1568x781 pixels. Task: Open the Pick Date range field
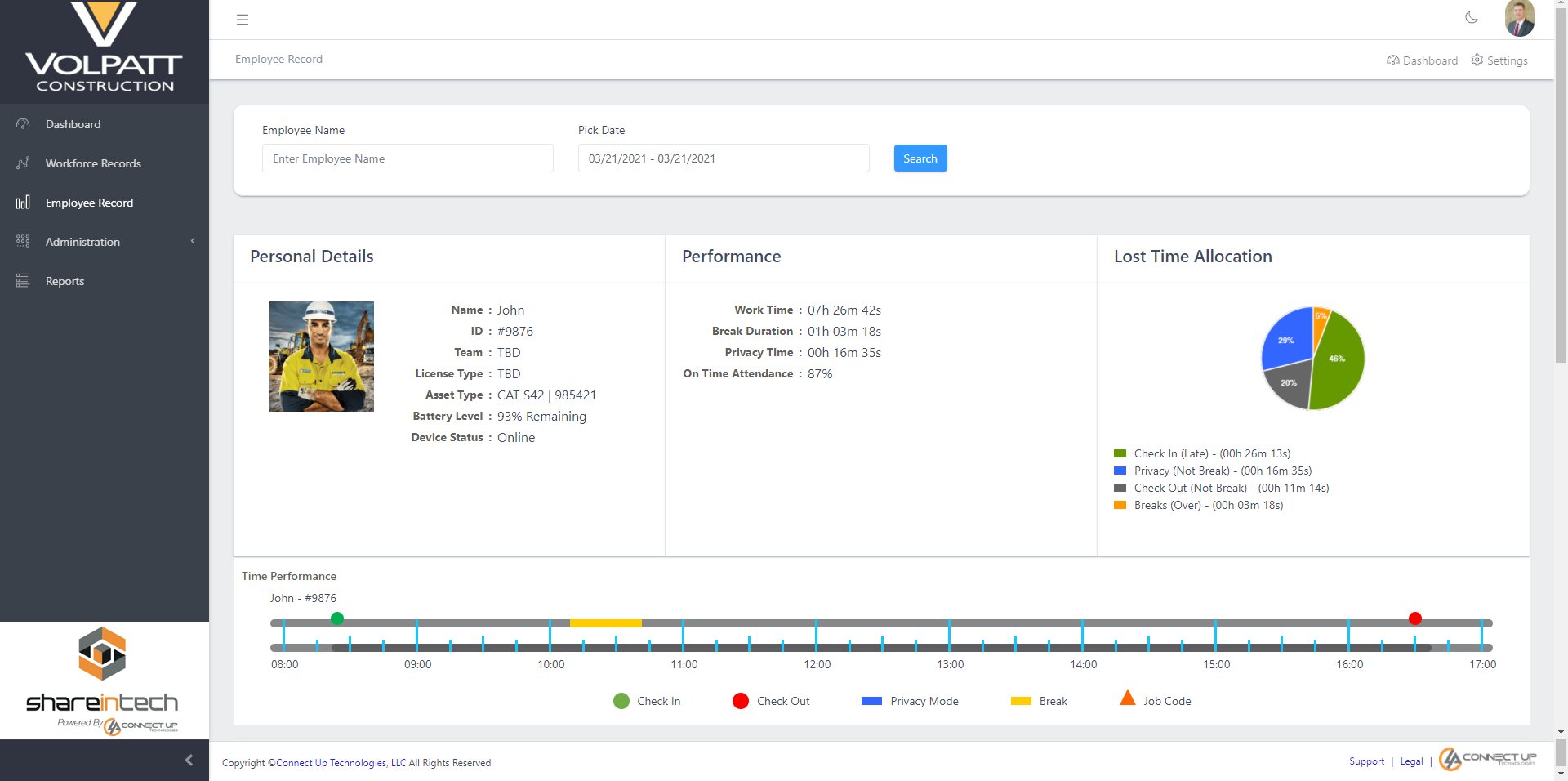[724, 158]
